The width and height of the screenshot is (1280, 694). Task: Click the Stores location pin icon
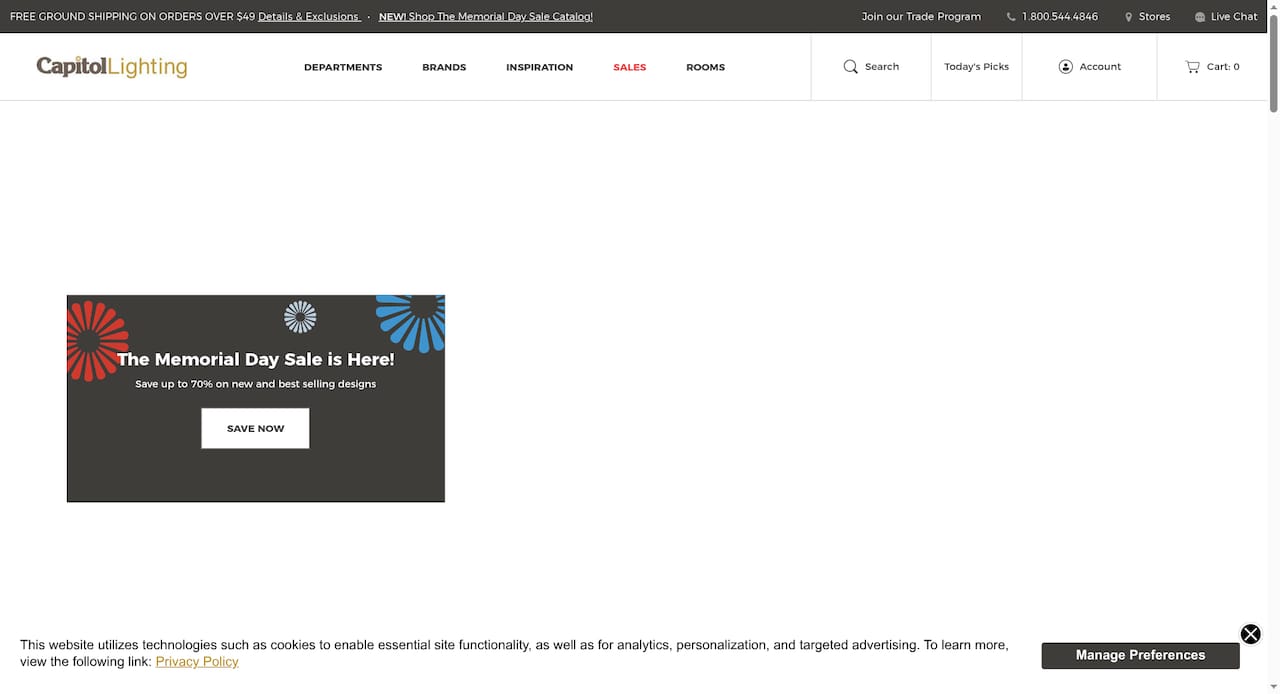1129,17
